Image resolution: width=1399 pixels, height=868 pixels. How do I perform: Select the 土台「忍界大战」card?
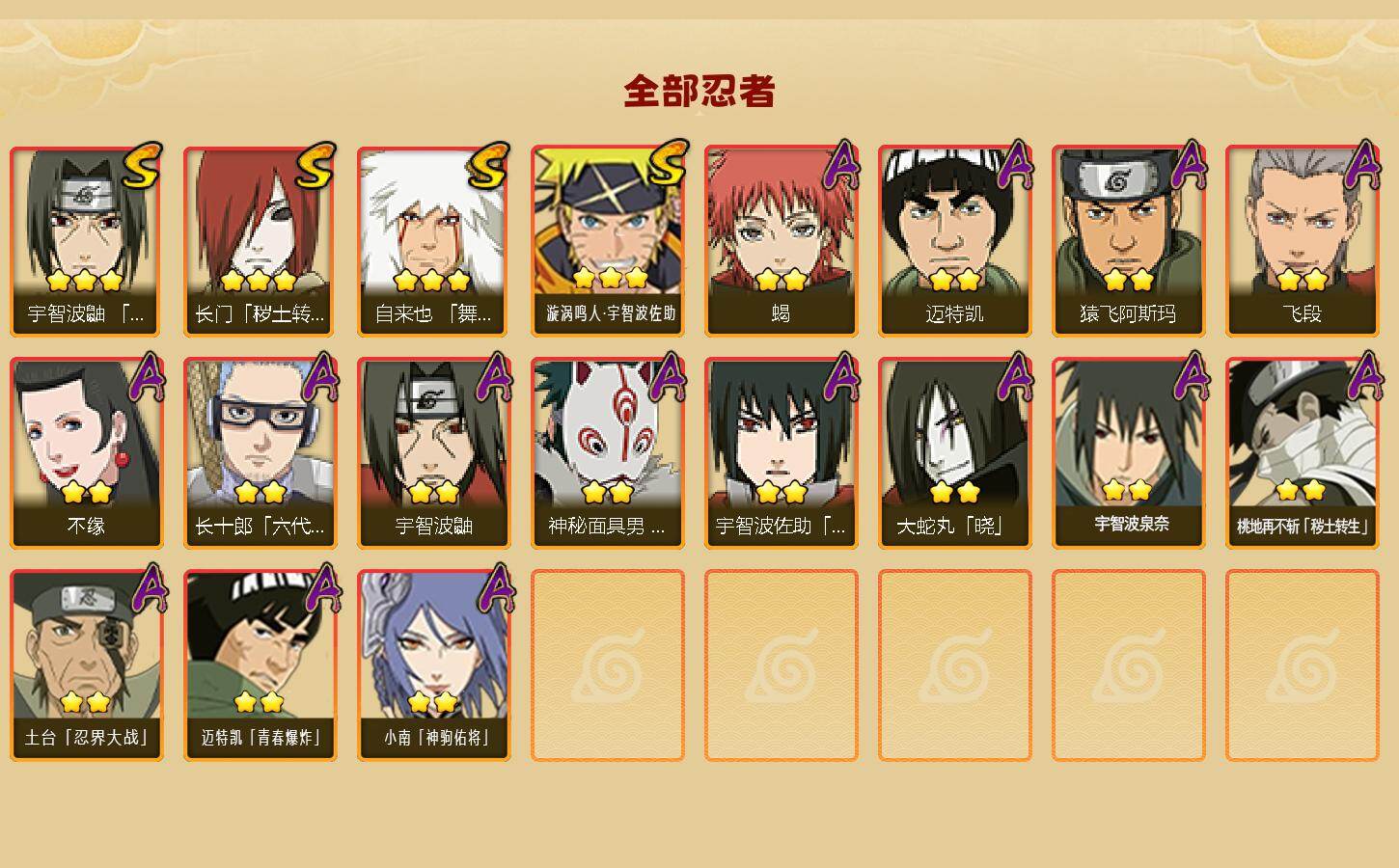pos(87,665)
